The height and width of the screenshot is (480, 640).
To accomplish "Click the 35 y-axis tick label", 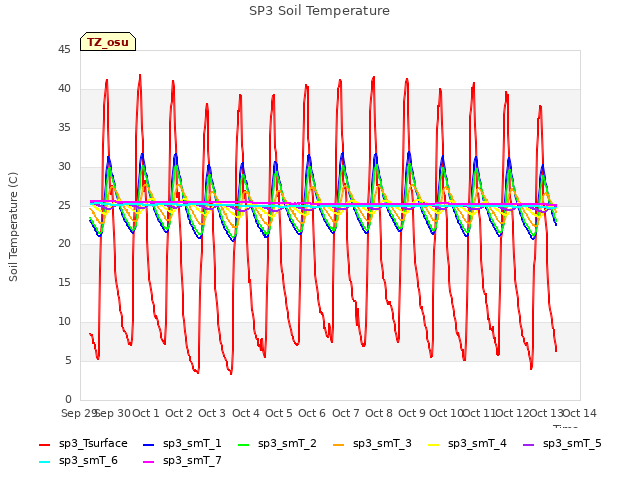I will pos(64,128).
